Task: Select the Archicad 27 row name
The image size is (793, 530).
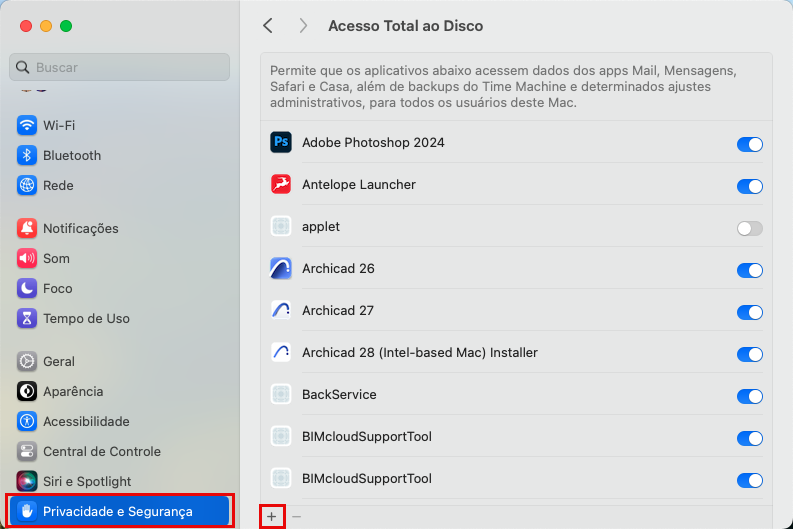Action: pyautogui.click(x=338, y=310)
